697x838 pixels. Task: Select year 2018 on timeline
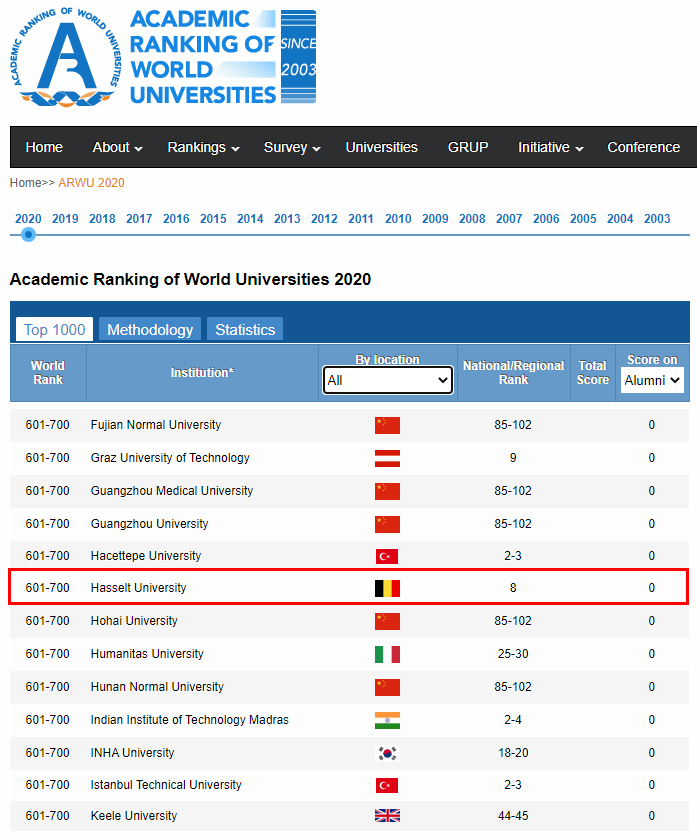[x=102, y=219]
